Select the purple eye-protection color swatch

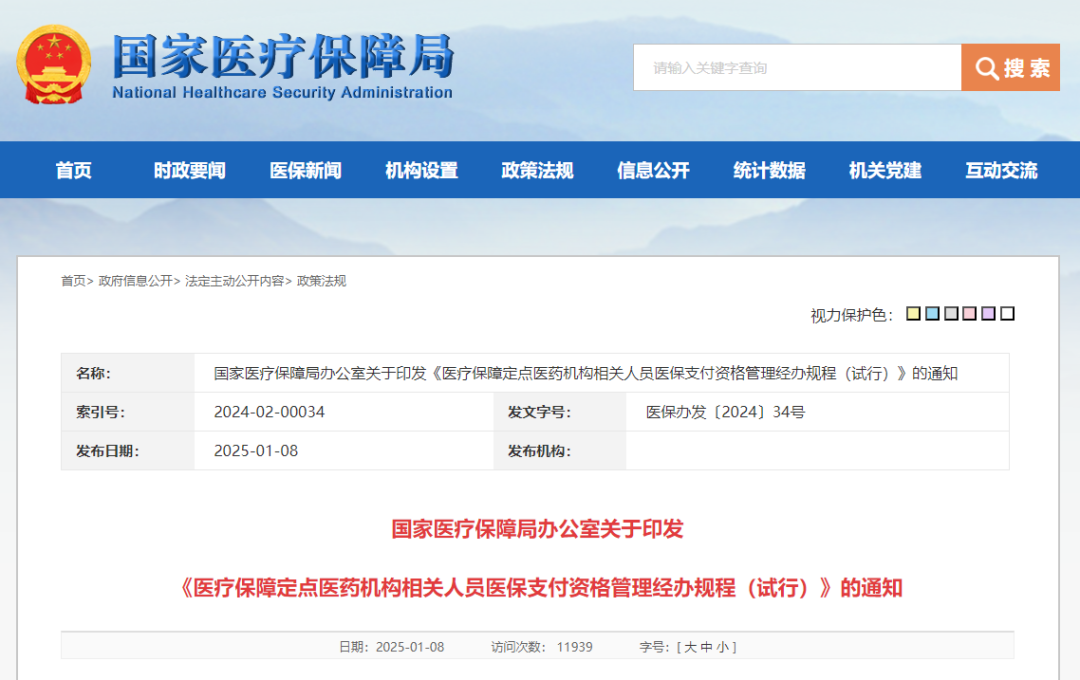[x=988, y=314]
